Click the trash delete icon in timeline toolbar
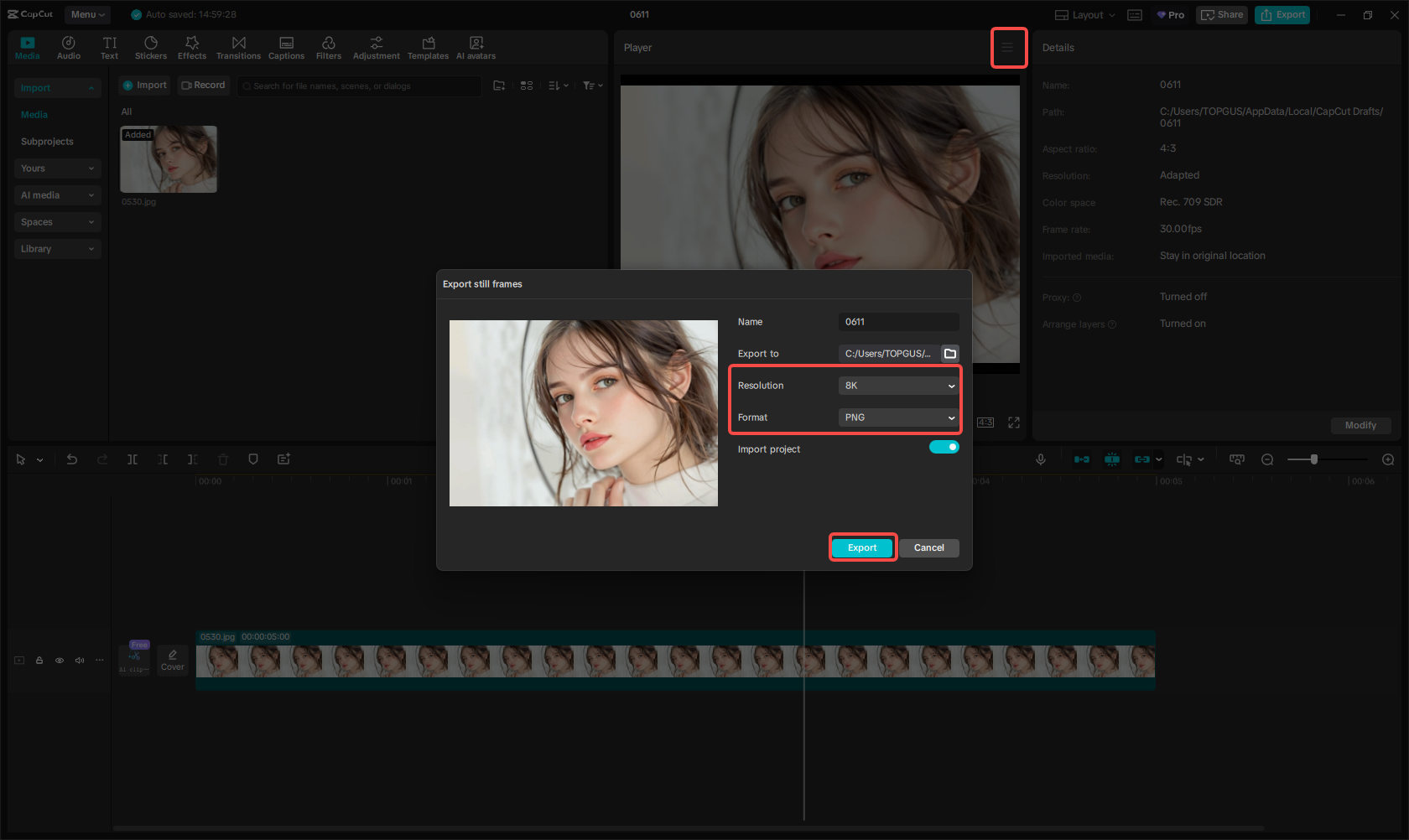The image size is (1409, 840). click(223, 459)
